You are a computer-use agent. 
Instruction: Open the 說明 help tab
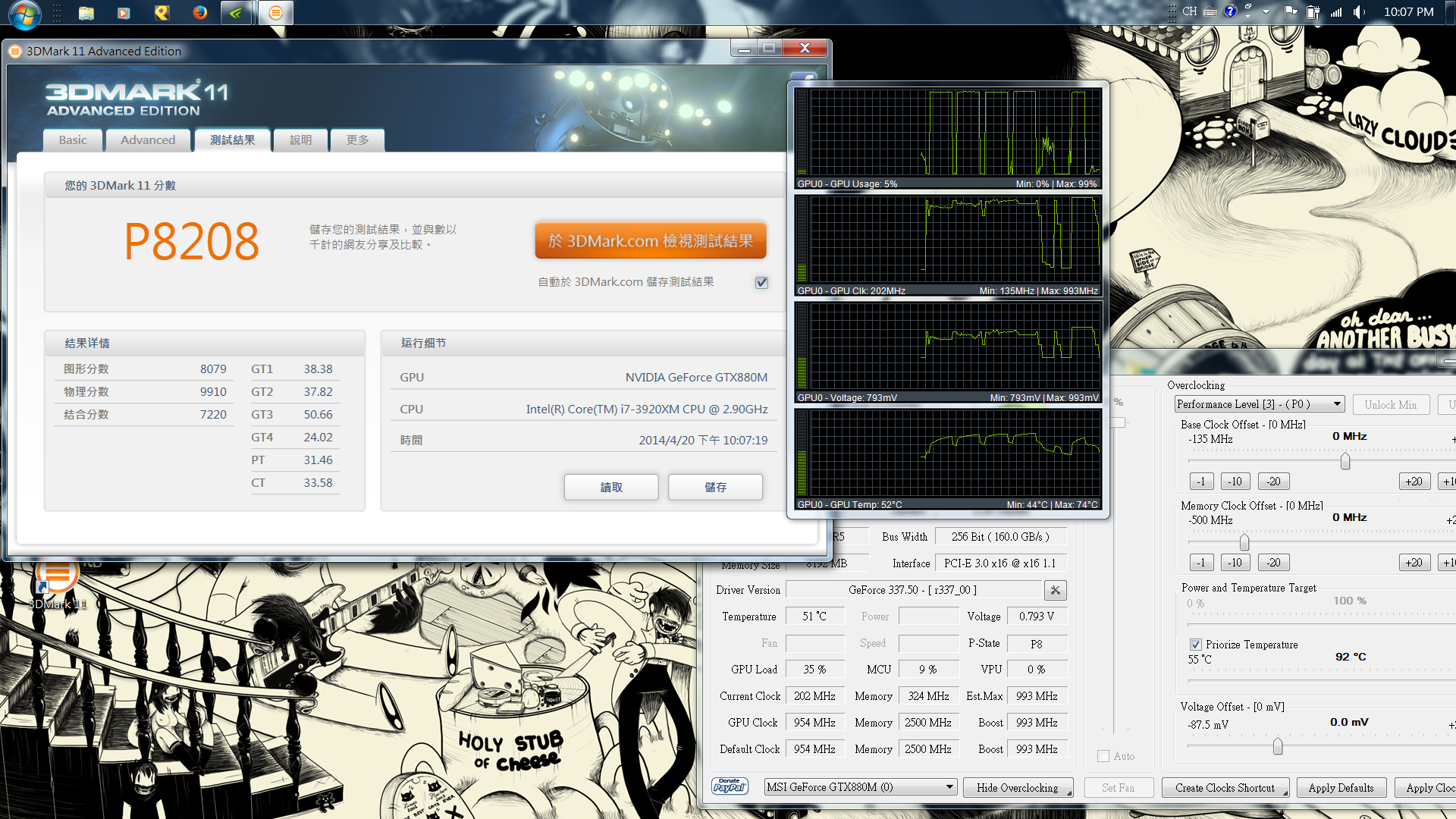click(x=300, y=140)
